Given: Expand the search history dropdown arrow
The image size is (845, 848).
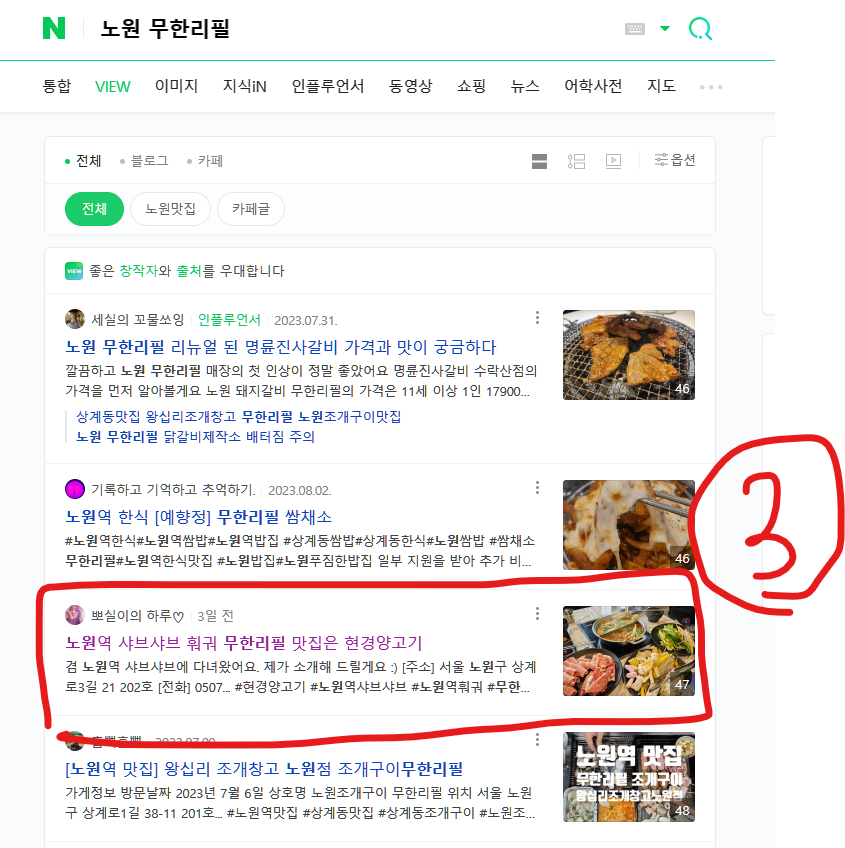Looking at the screenshot, I should coord(665,29).
